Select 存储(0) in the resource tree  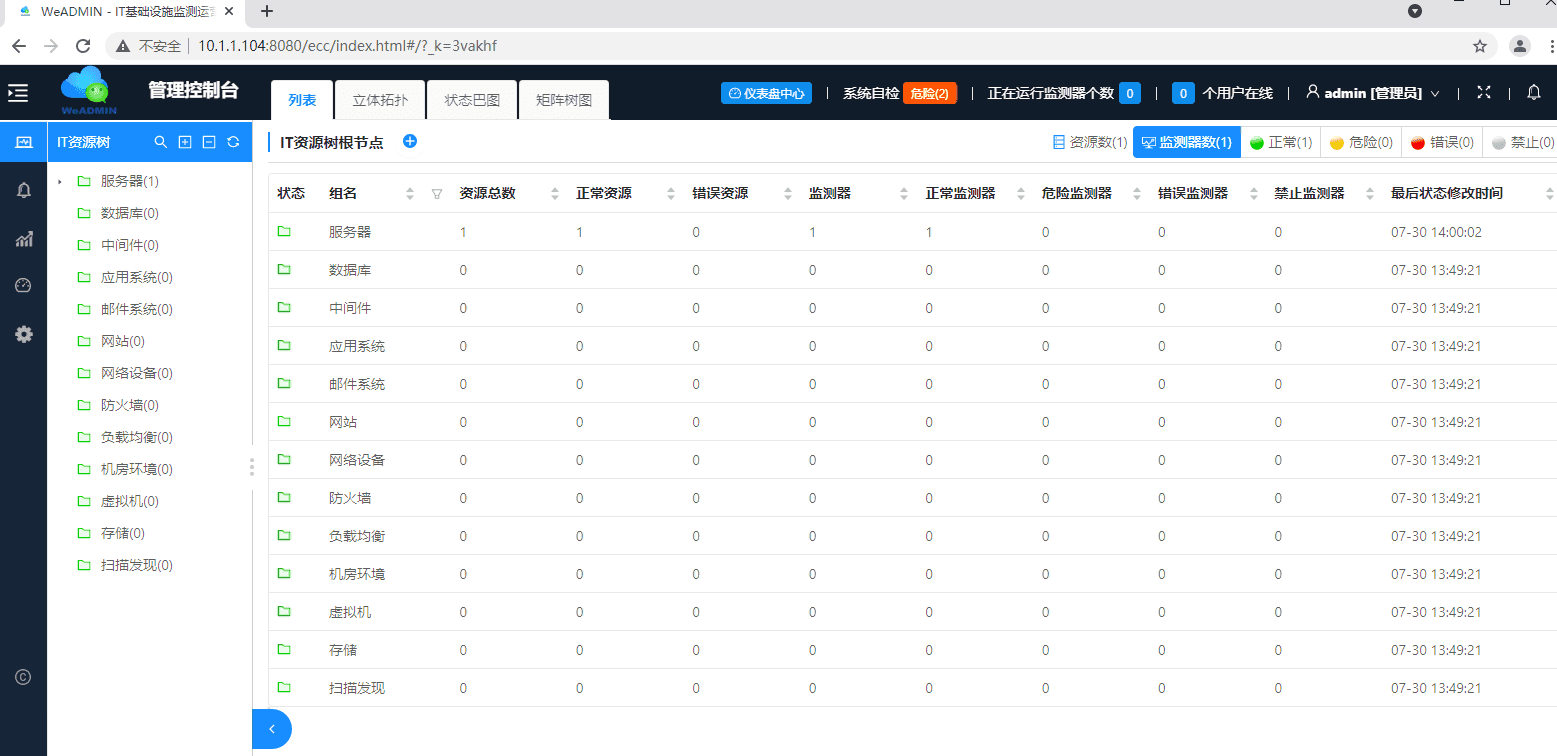coord(123,533)
